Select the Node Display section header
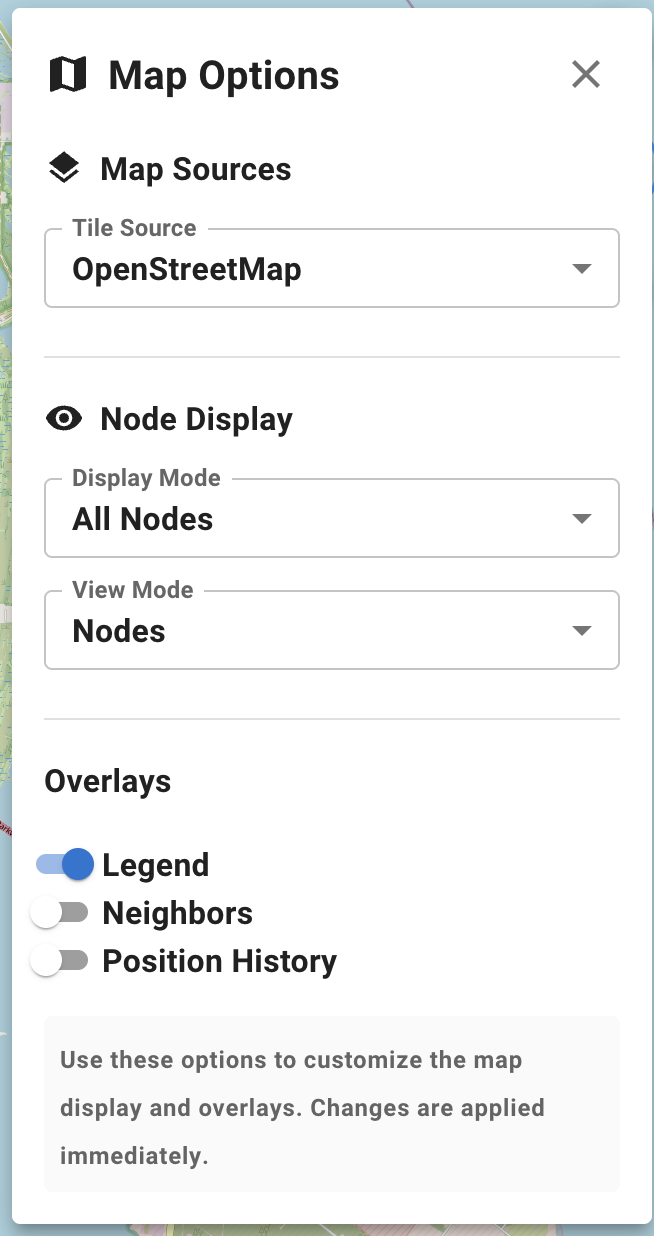This screenshot has height=1236, width=654. click(x=195, y=419)
